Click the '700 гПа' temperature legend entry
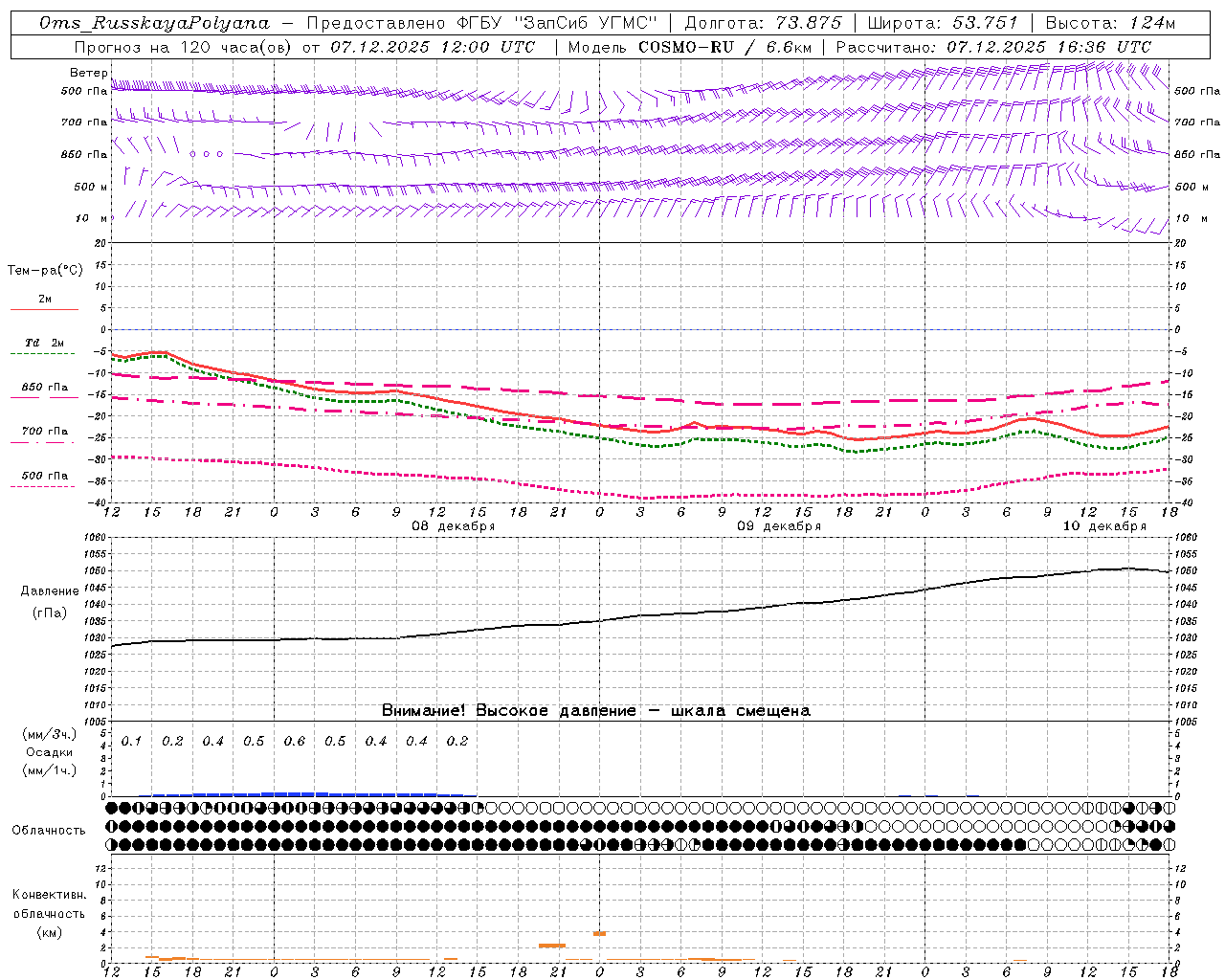1225x980 pixels. coord(44,432)
